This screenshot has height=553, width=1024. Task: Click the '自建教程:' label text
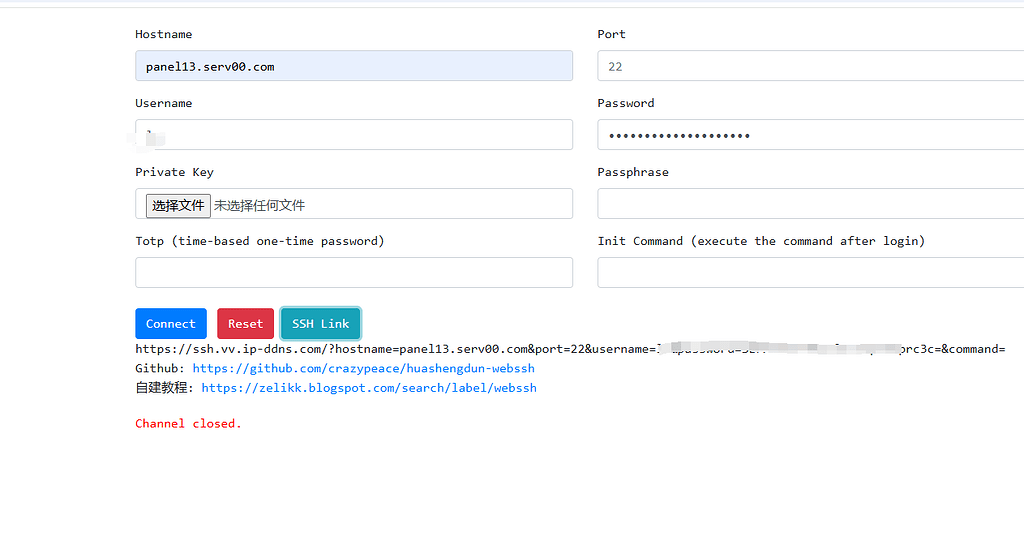pos(165,388)
